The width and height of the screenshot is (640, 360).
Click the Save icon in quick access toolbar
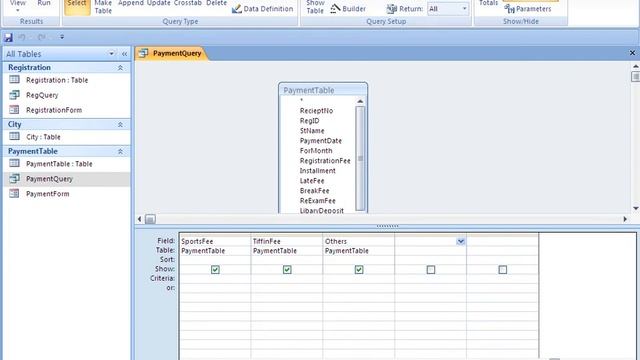point(8,38)
